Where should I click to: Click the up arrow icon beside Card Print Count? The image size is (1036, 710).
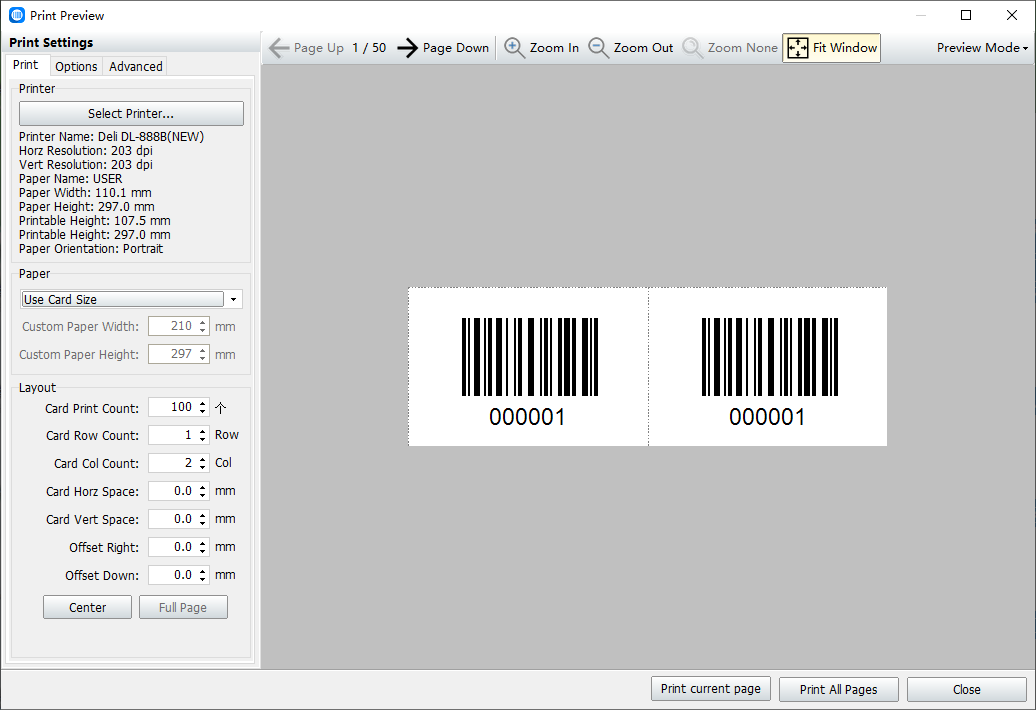(221, 408)
